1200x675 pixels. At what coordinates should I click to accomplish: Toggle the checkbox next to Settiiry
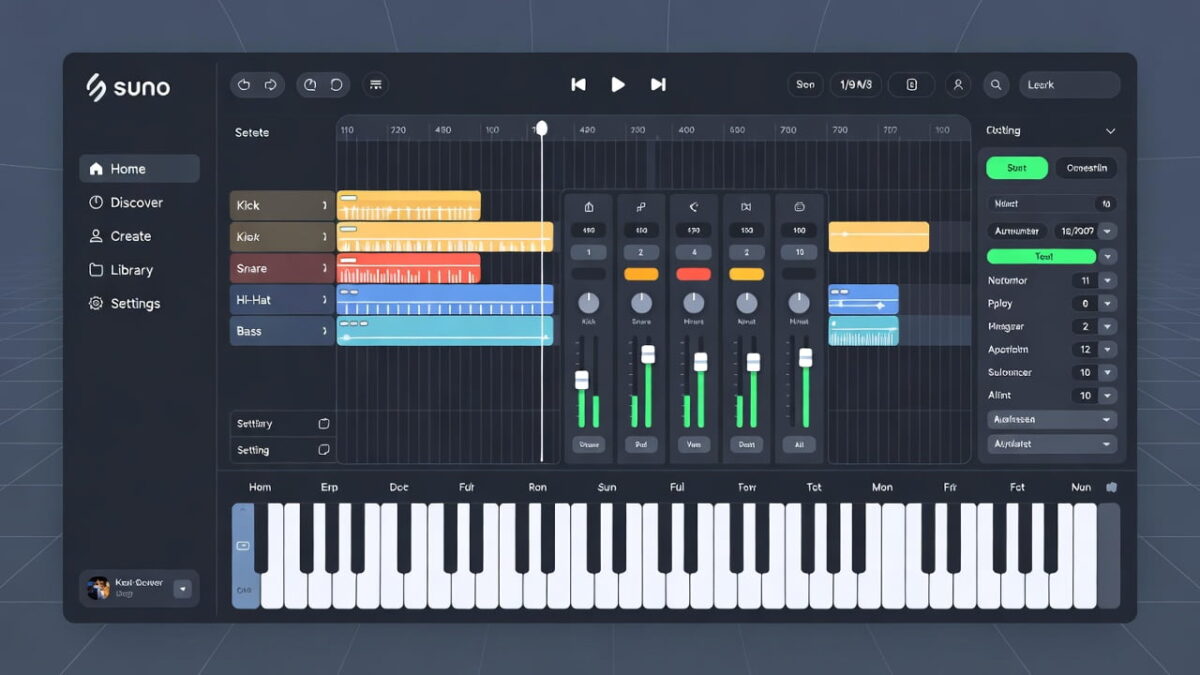(x=323, y=424)
